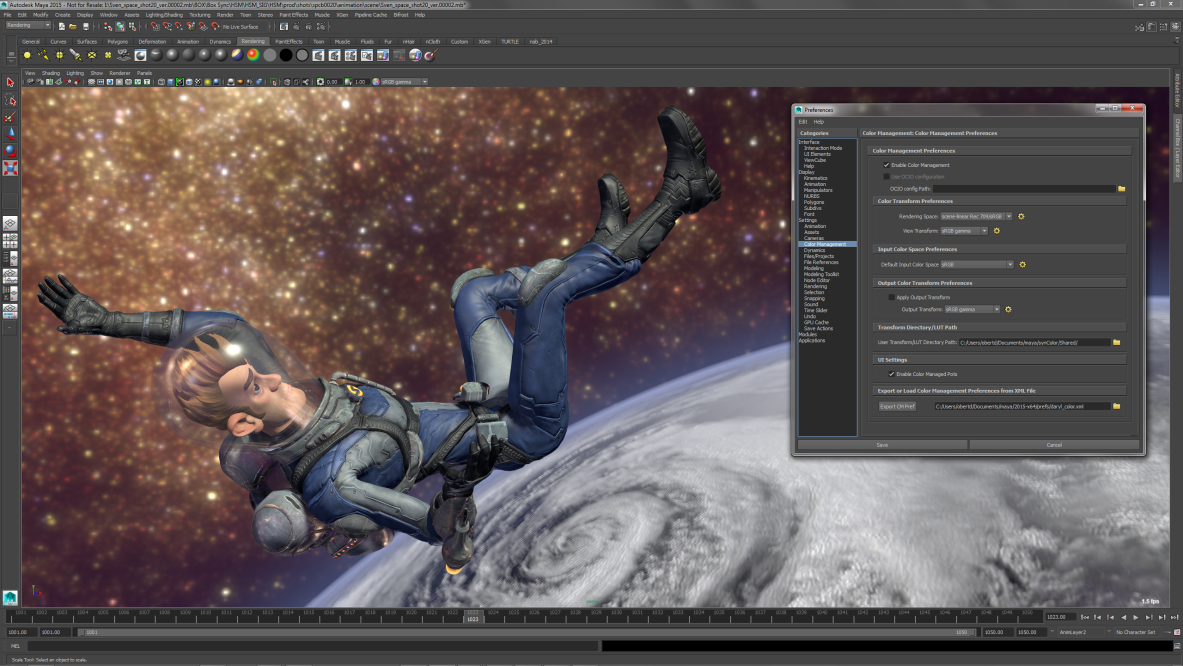Open the Default Input Color Space dropdown
The image size is (1183, 666).
(x=1009, y=264)
